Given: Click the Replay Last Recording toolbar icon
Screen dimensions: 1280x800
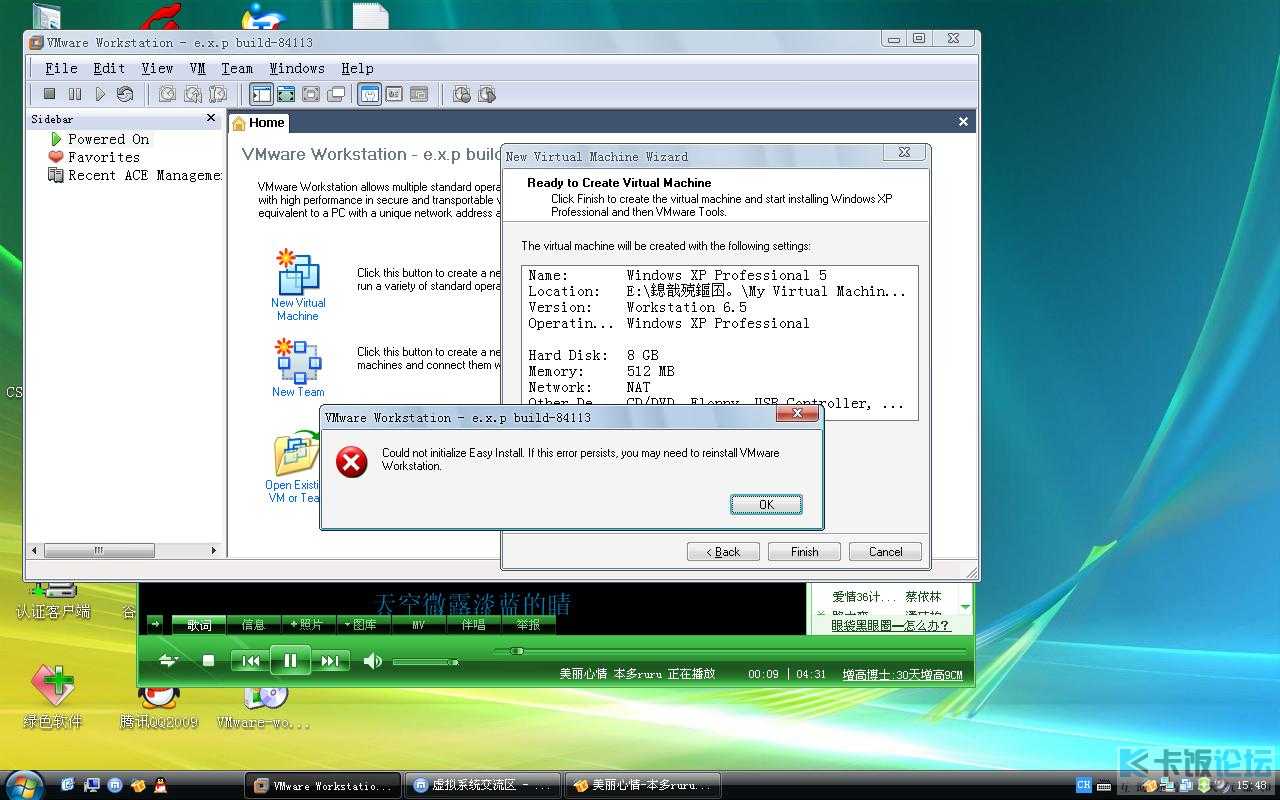Looking at the screenshot, I should 461,94.
